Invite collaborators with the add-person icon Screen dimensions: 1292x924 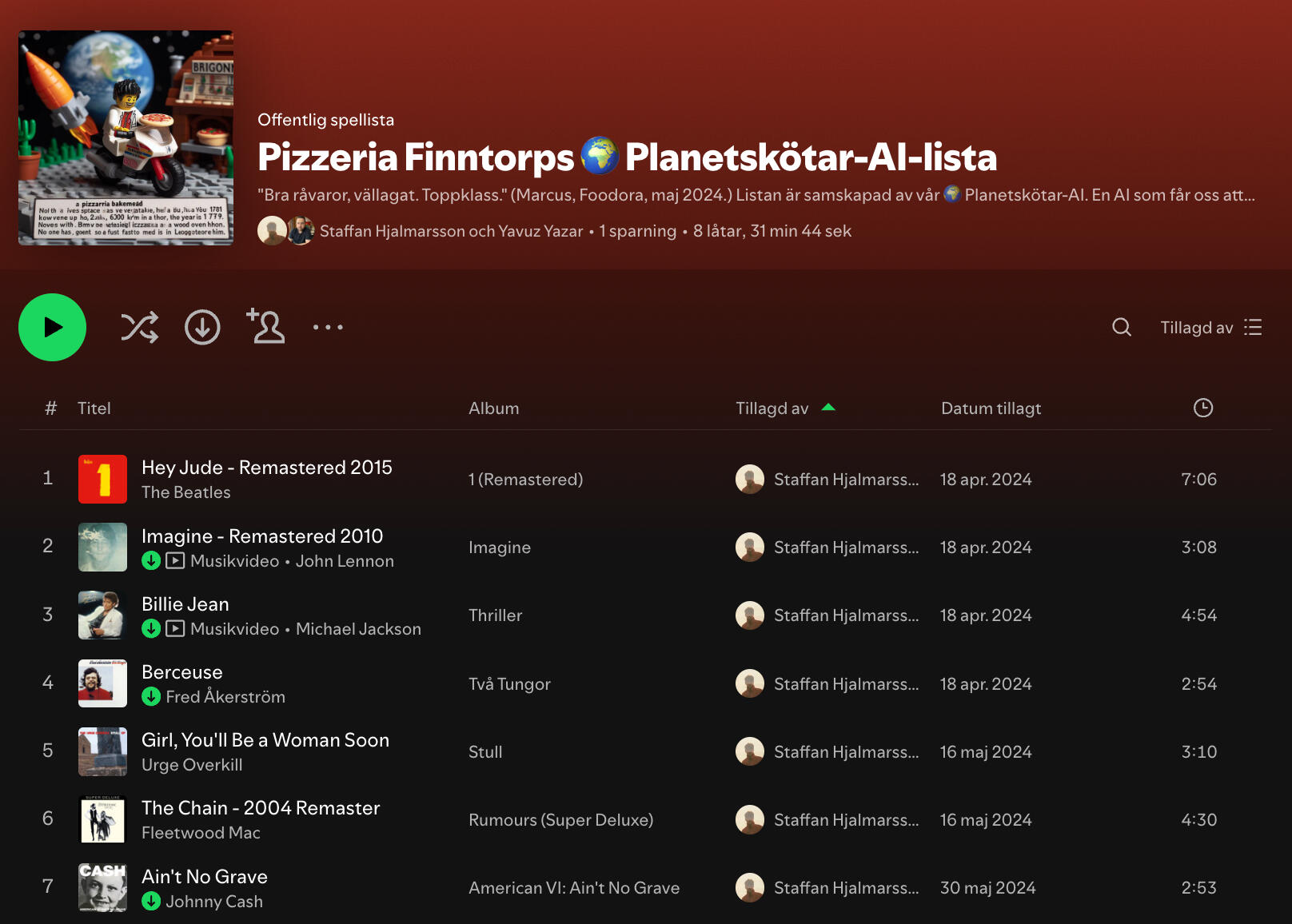[x=265, y=327]
